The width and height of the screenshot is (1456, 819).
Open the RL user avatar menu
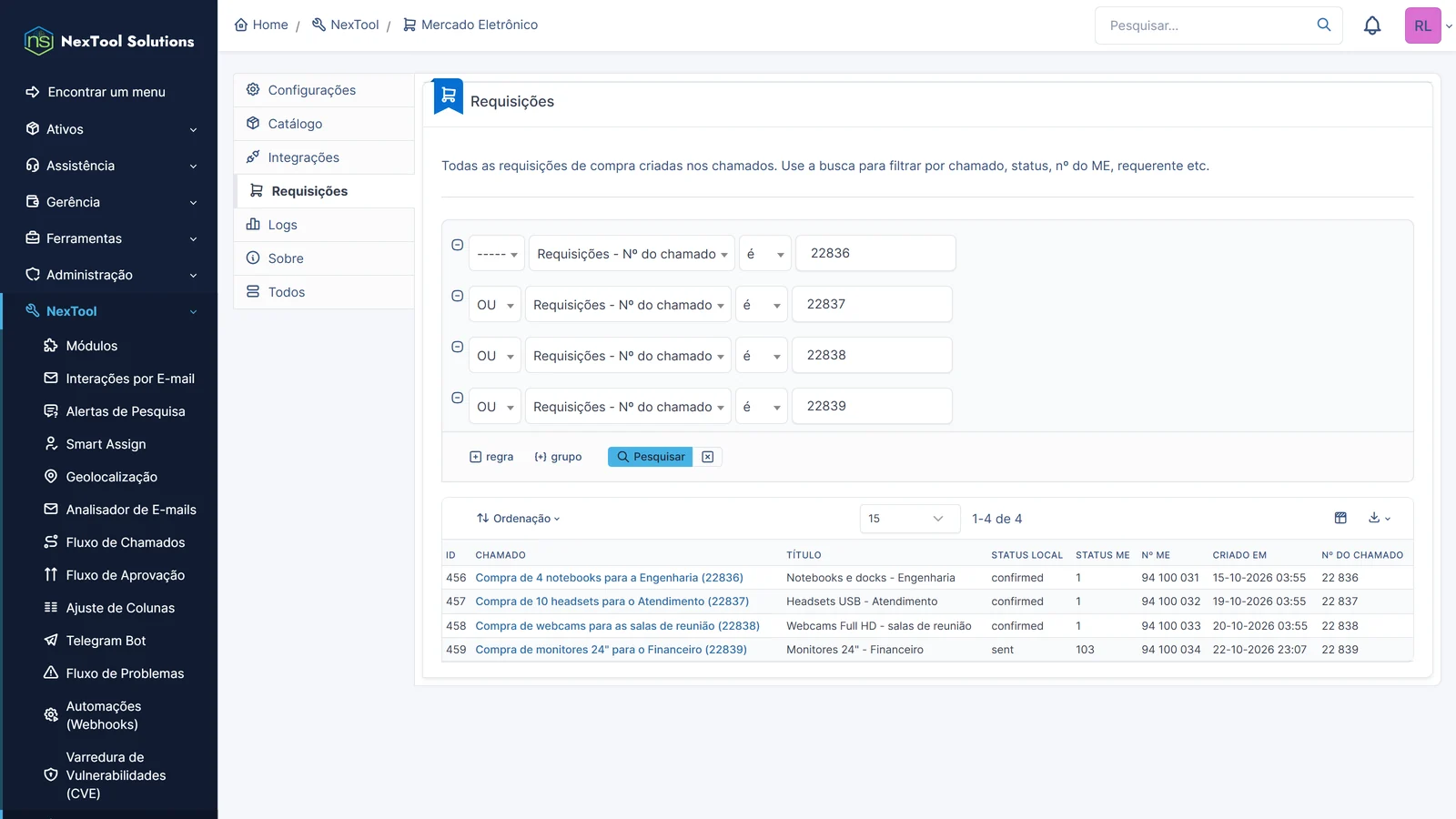[x=1422, y=25]
